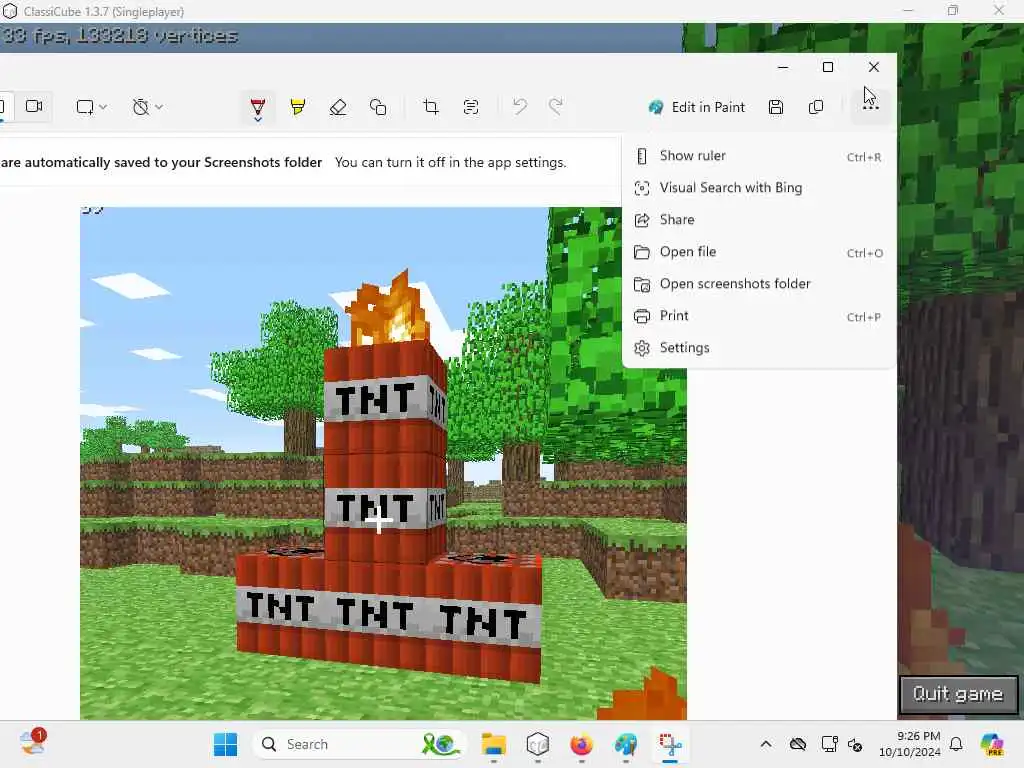
Task: Minimize the Snipping Tool window
Action: [783, 67]
